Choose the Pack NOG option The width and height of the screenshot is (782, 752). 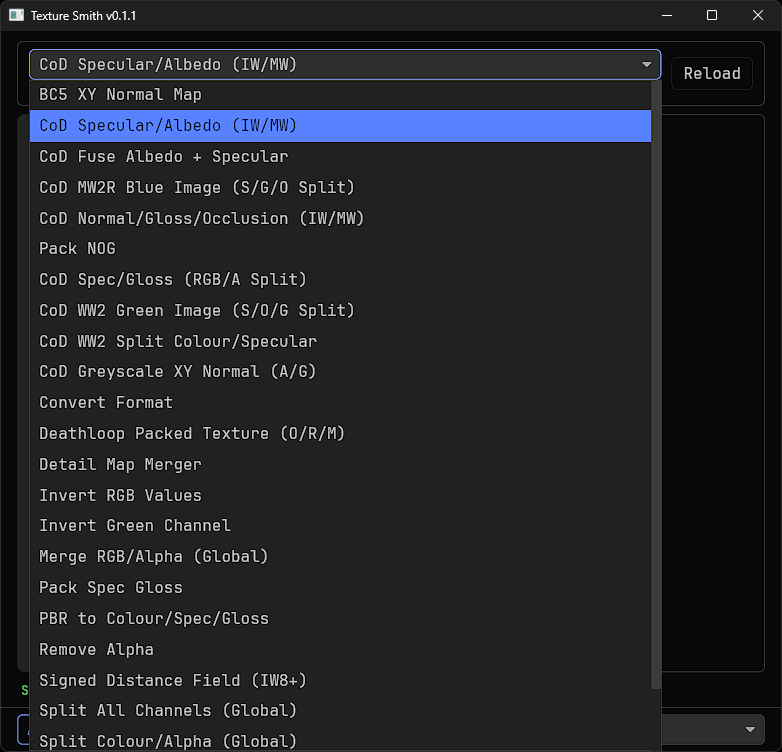[x=341, y=249]
